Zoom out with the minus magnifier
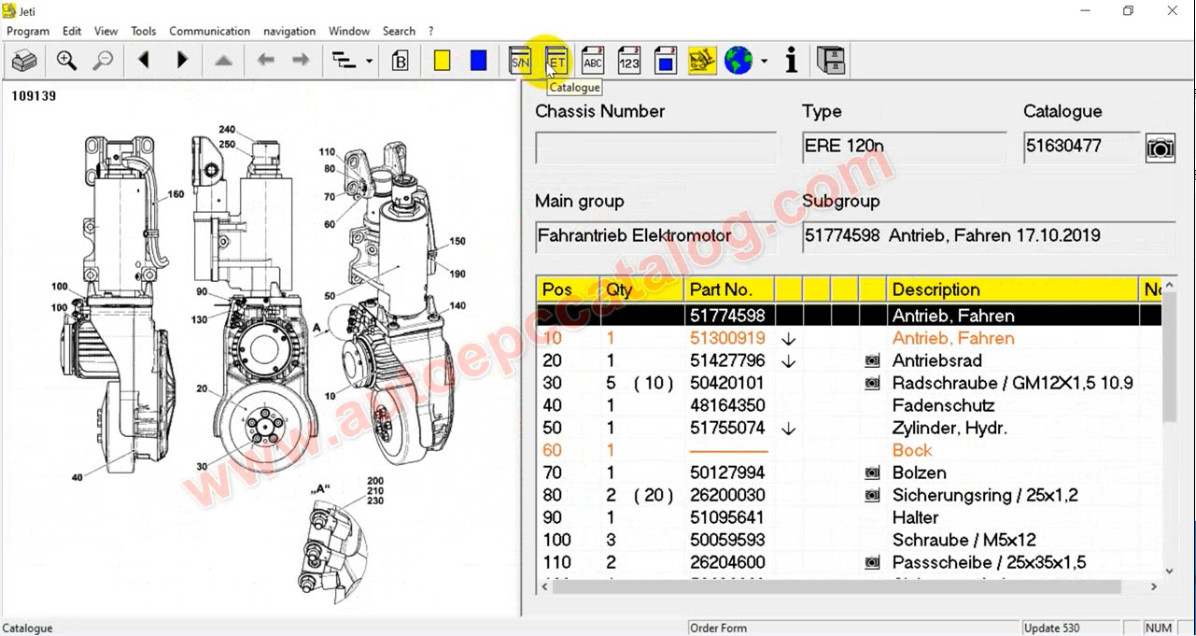The height and width of the screenshot is (636, 1196). pos(103,60)
